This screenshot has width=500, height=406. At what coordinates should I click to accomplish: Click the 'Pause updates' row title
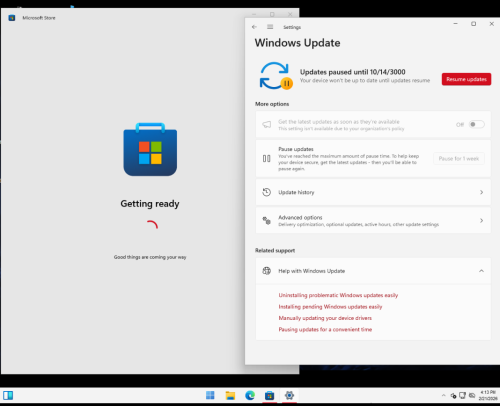(x=296, y=149)
